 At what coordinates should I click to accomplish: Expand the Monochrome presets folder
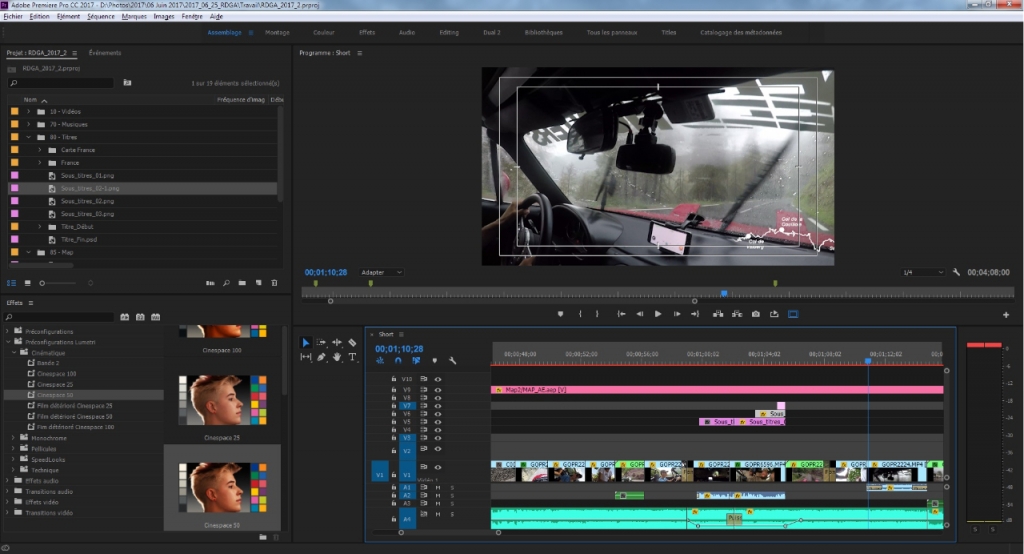click(14, 438)
